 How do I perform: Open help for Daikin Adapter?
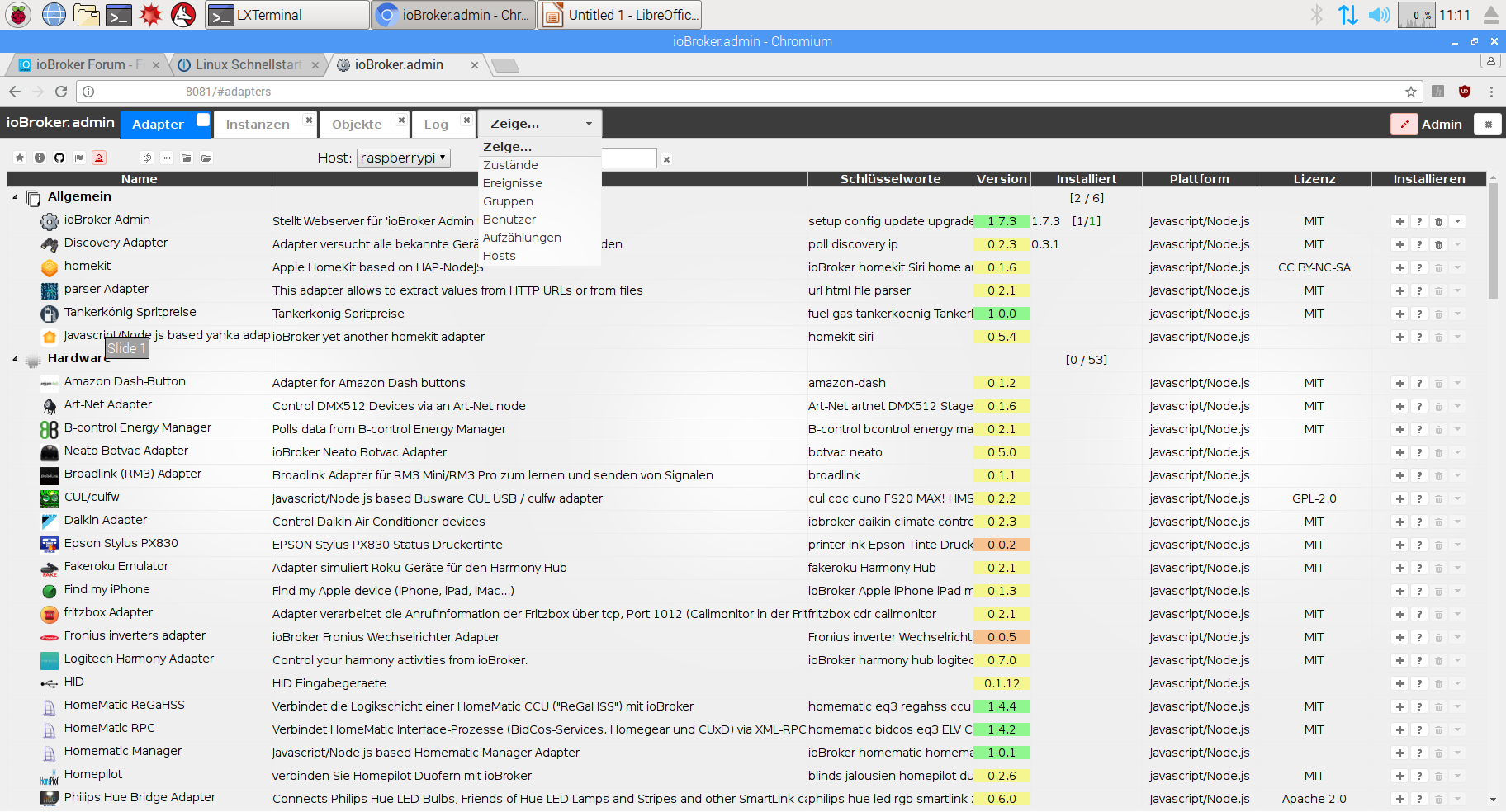[1419, 522]
